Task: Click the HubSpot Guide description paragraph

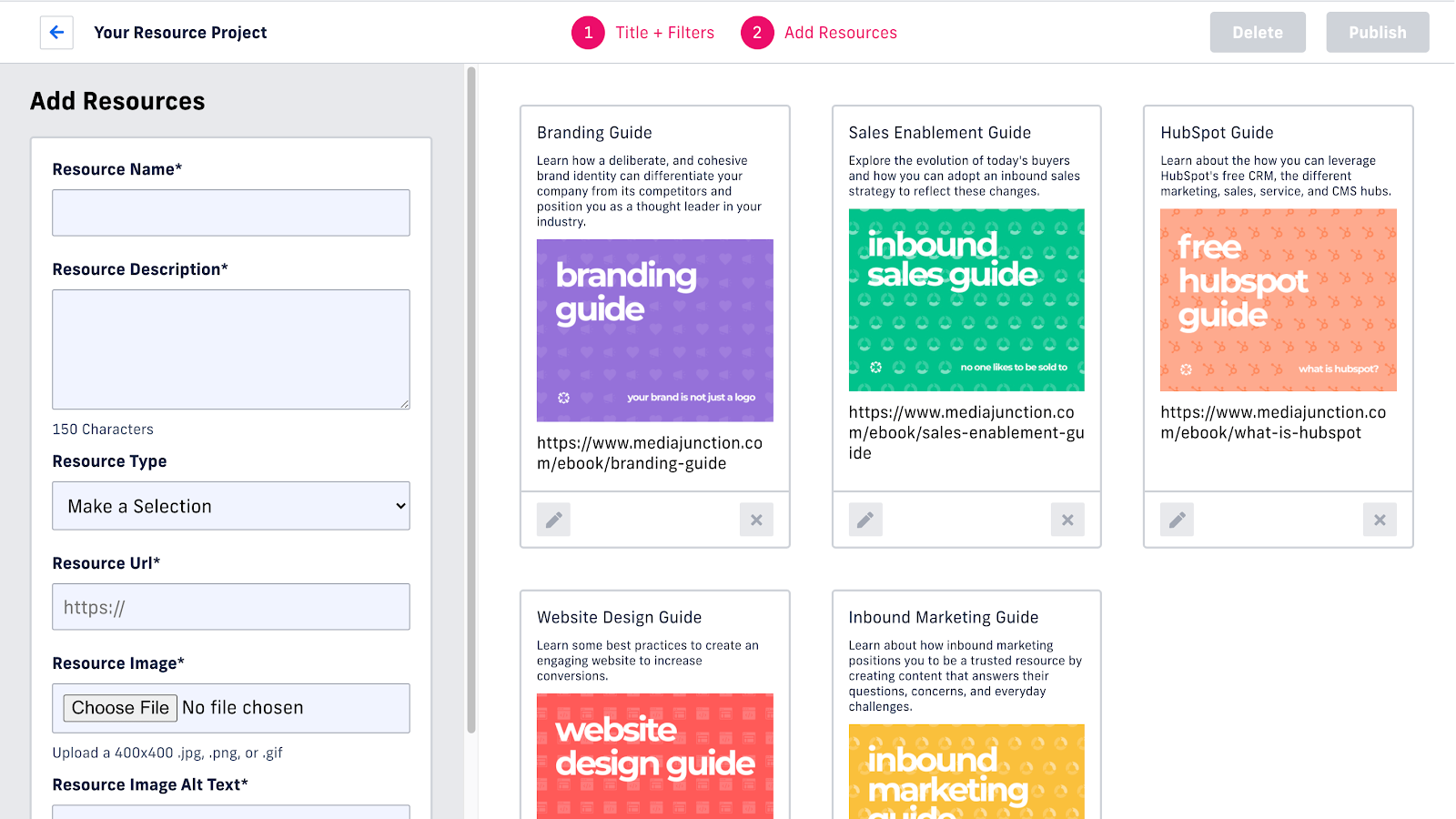Action: 1276,176
